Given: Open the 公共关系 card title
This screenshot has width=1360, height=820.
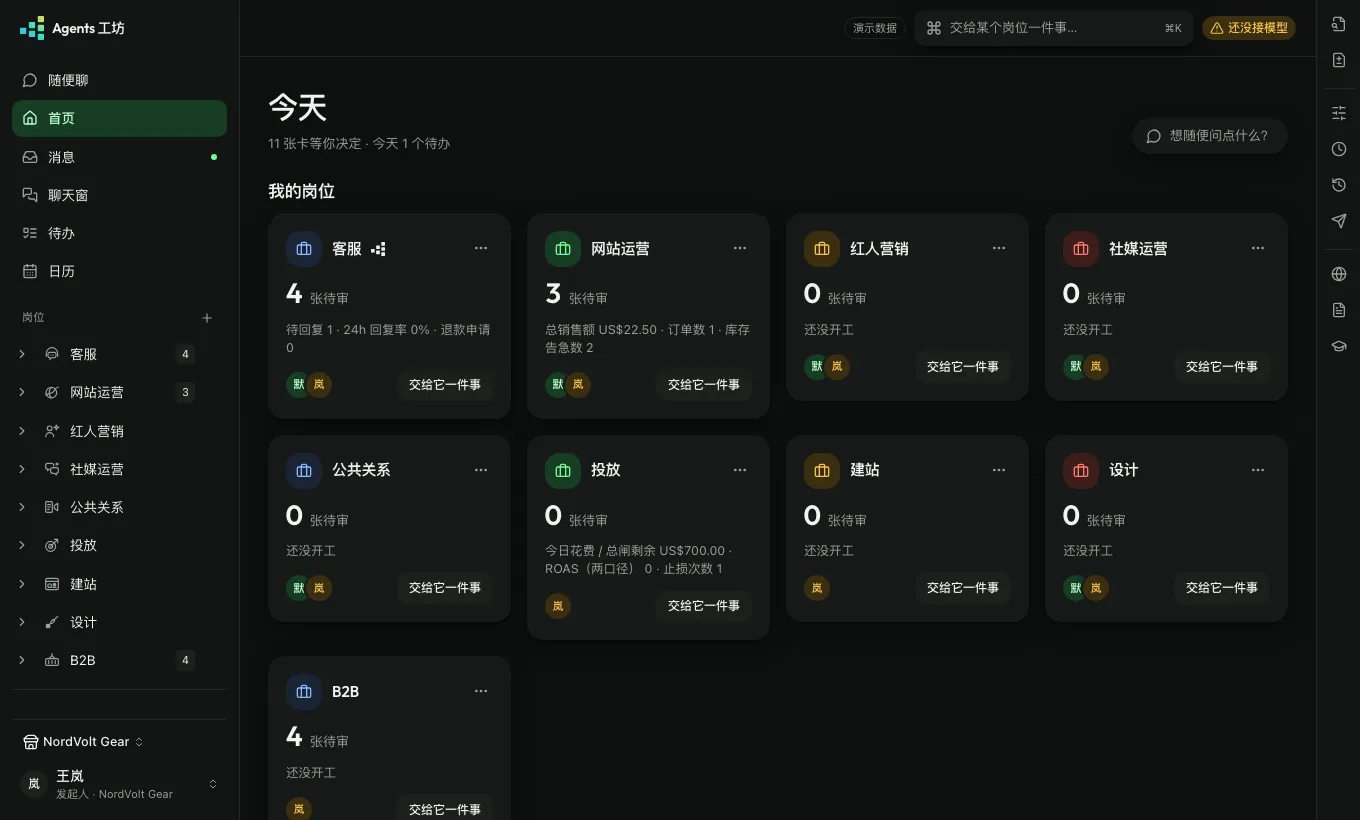Looking at the screenshot, I should coord(361,470).
